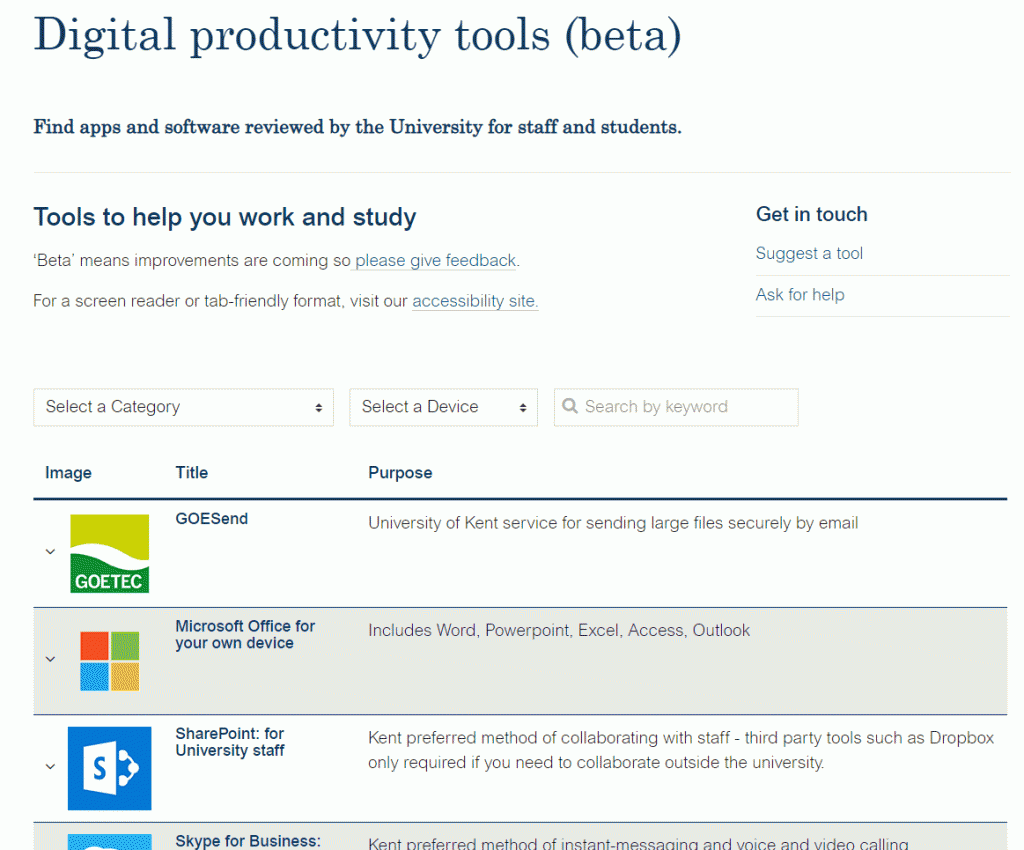Open the 'please give feedback' link

point(436,261)
